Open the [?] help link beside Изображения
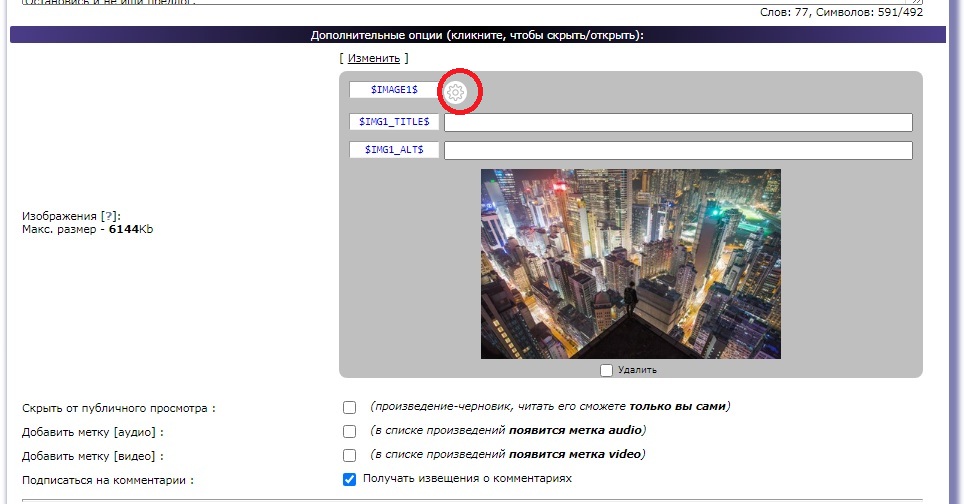Viewport: 964px width, 504px height. (109, 216)
